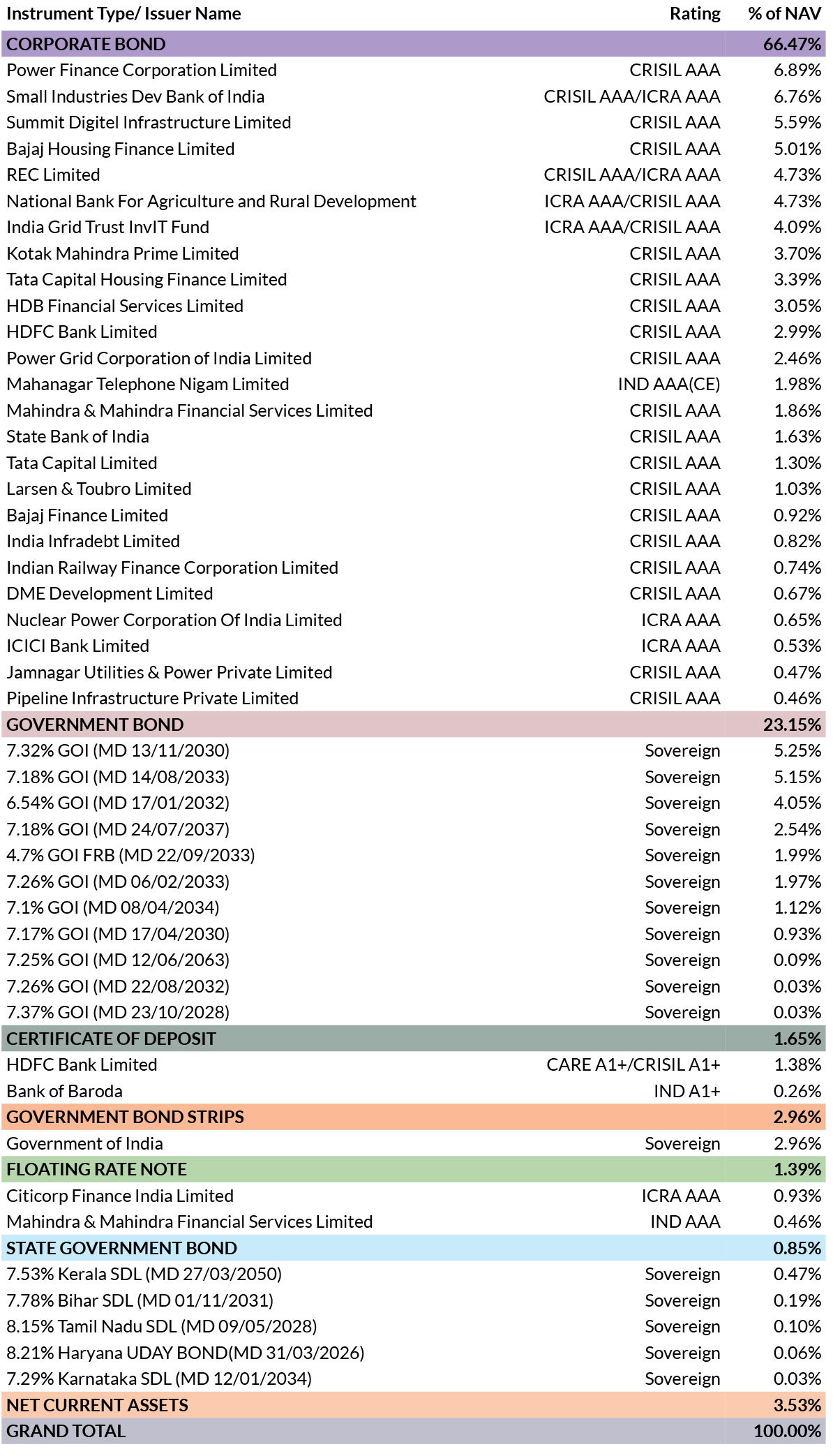Click the Rating column header

694,14
